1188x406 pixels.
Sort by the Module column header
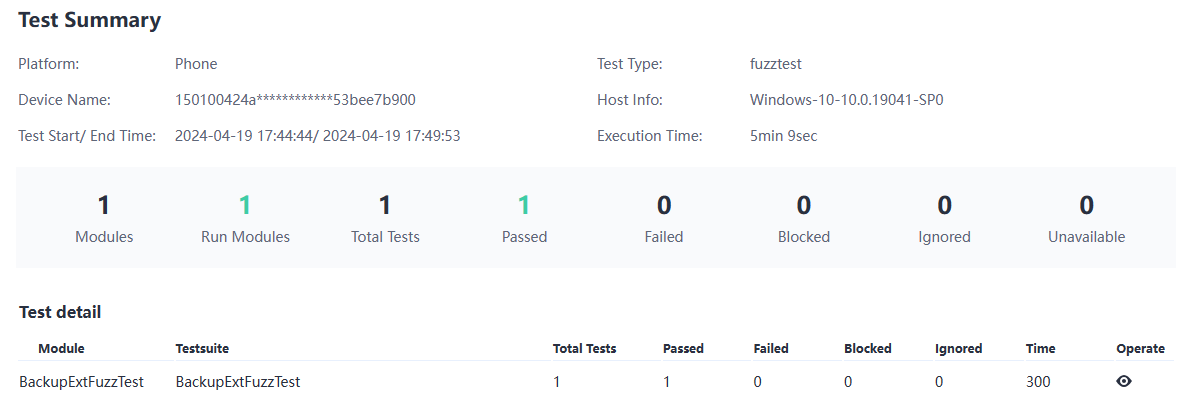pyautogui.click(x=61, y=348)
